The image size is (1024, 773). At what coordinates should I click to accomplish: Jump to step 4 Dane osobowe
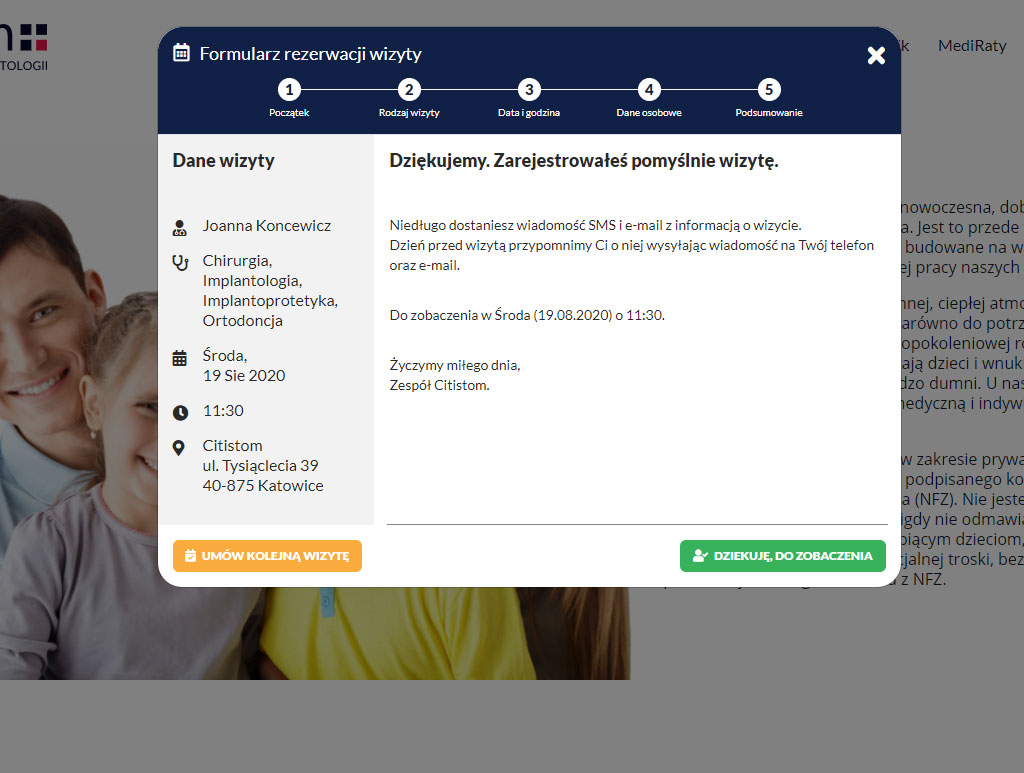coord(649,89)
